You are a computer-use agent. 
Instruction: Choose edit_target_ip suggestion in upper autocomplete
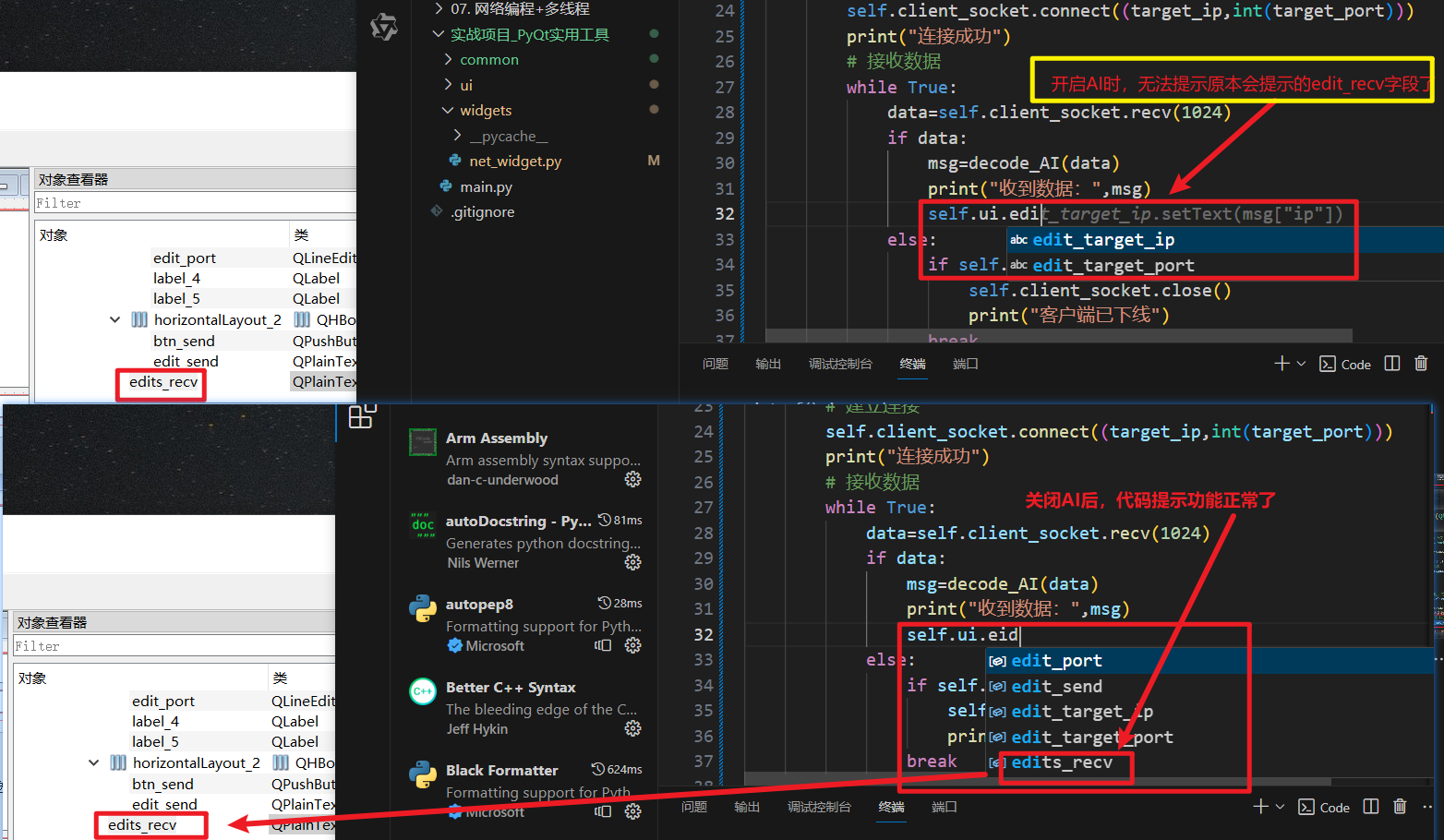(1225, 239)
